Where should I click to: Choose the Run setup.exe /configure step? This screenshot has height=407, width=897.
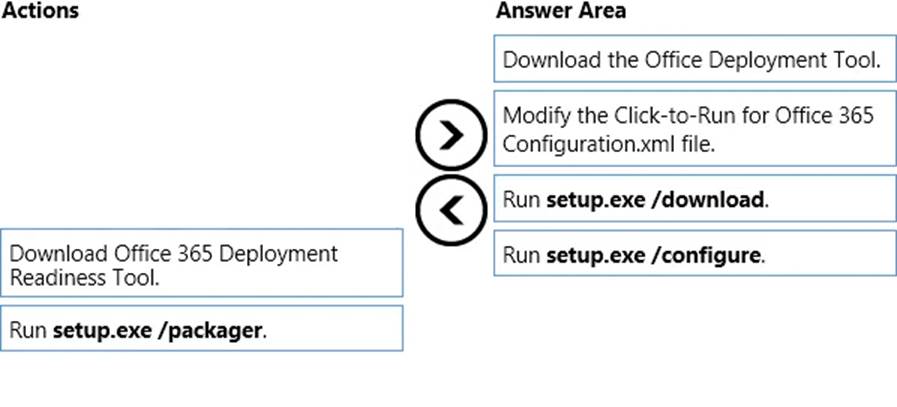point(694,254)
